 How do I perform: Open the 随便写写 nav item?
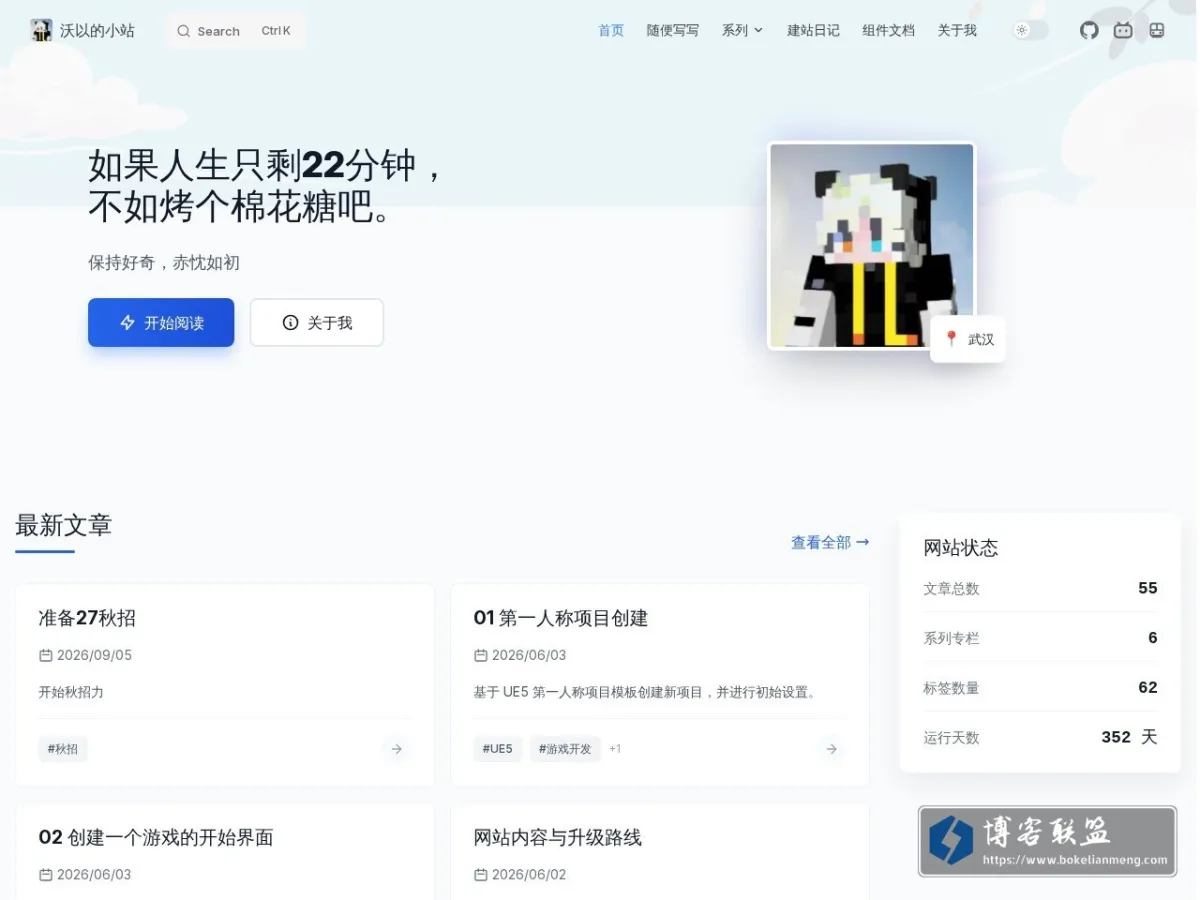(x=673, y=30)
